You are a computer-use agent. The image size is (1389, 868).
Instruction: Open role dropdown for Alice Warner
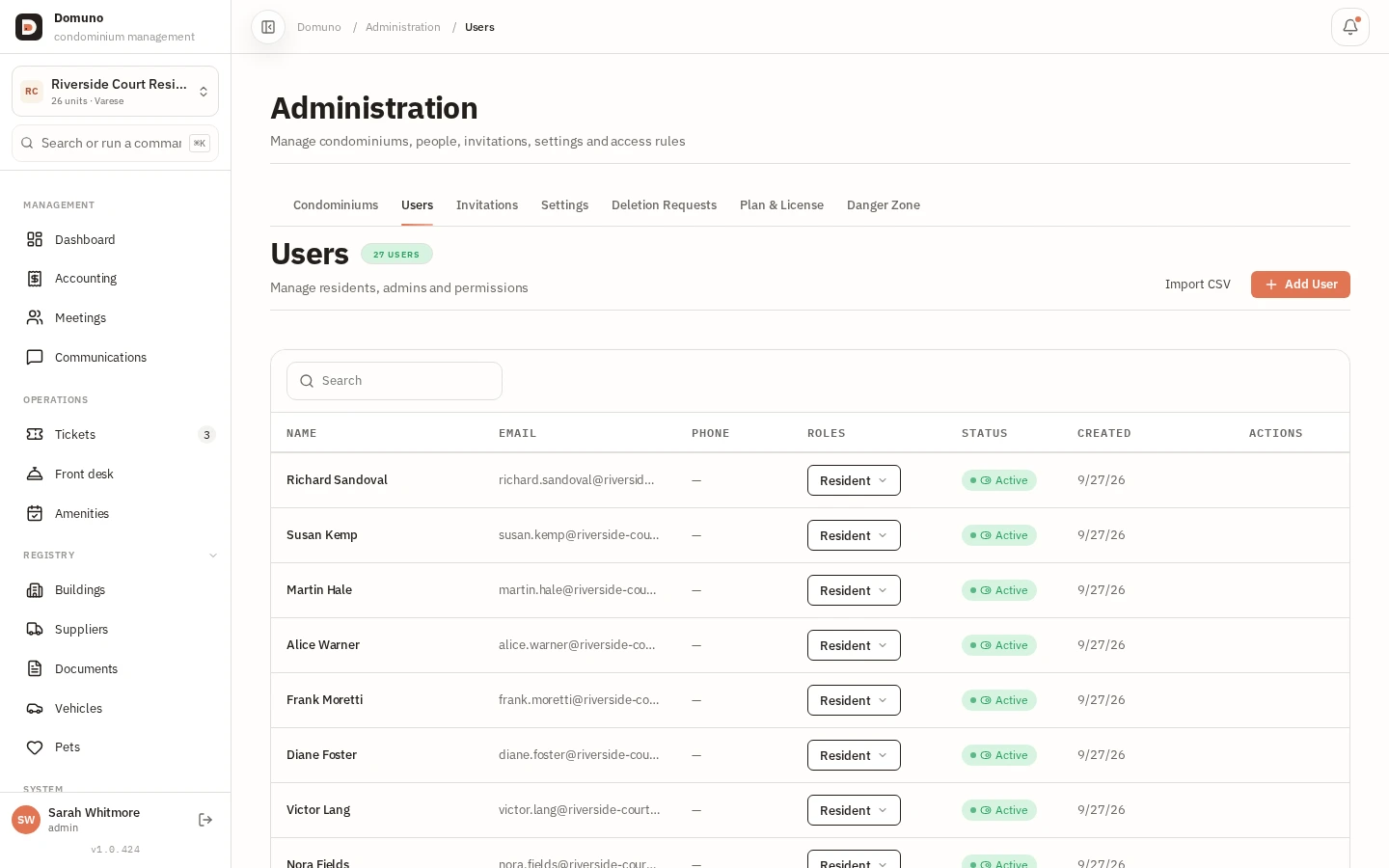point(854,645)
